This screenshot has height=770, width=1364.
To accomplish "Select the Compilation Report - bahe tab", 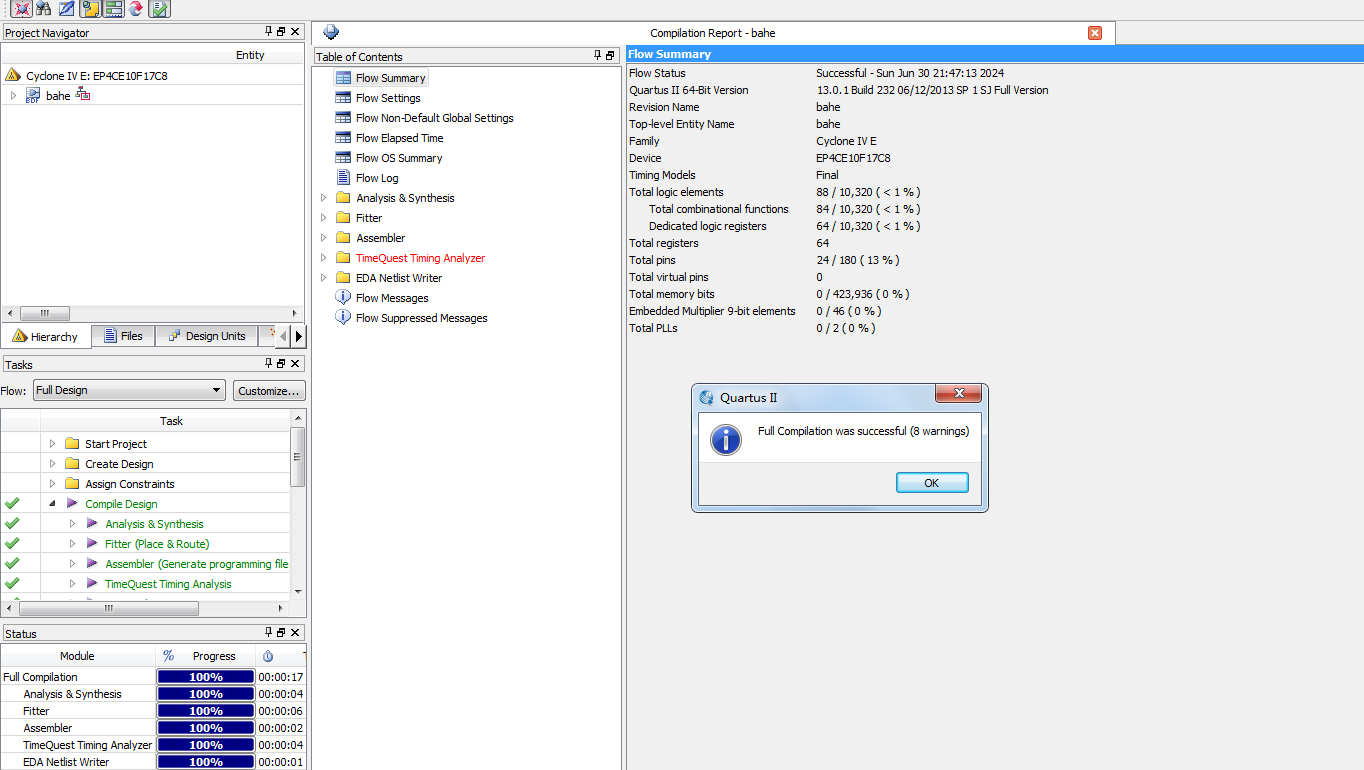I will tap(713, 33).
